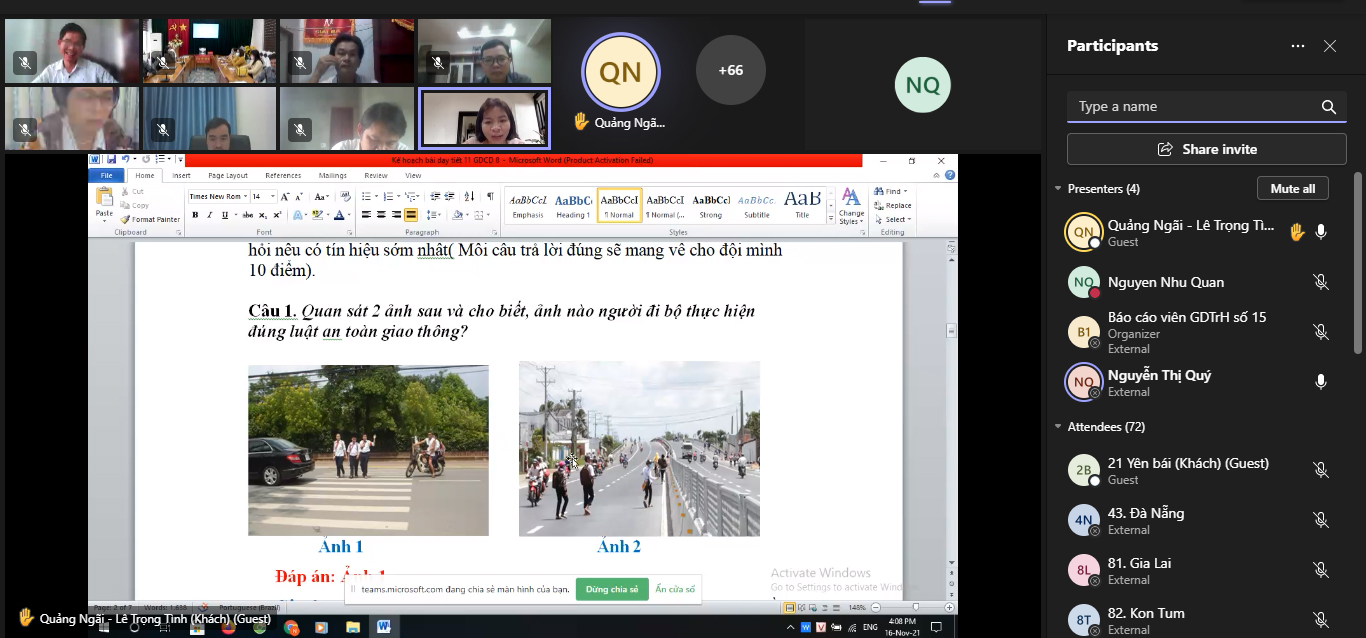Image resolution: width=1366 pixels, height=638 pixels.
Task: Open the +66 more participants bubble
Action: [x=731, y=70]
